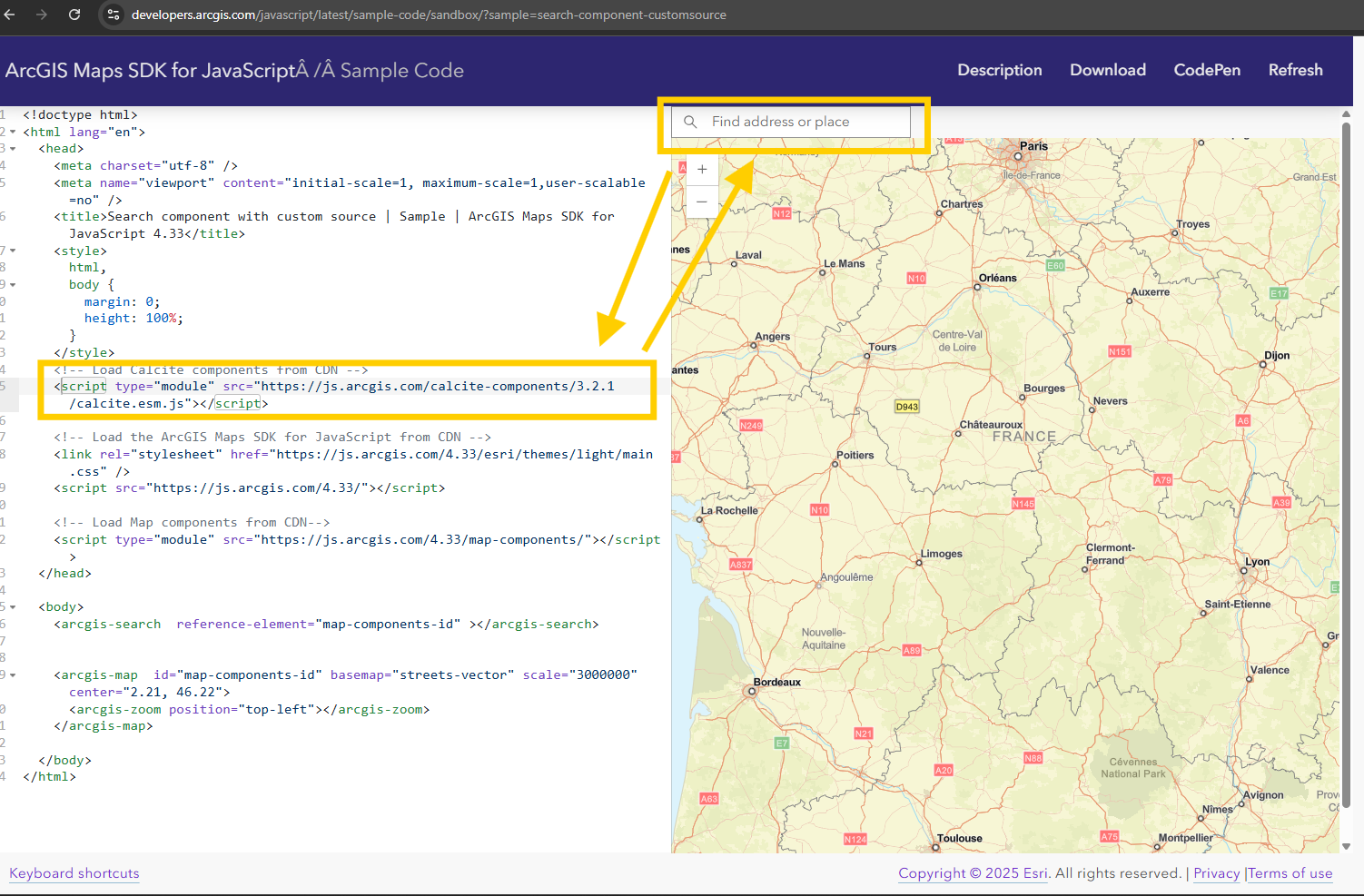Click the Avignon label on the map

pyautogui.click(x=1263, y=795)
